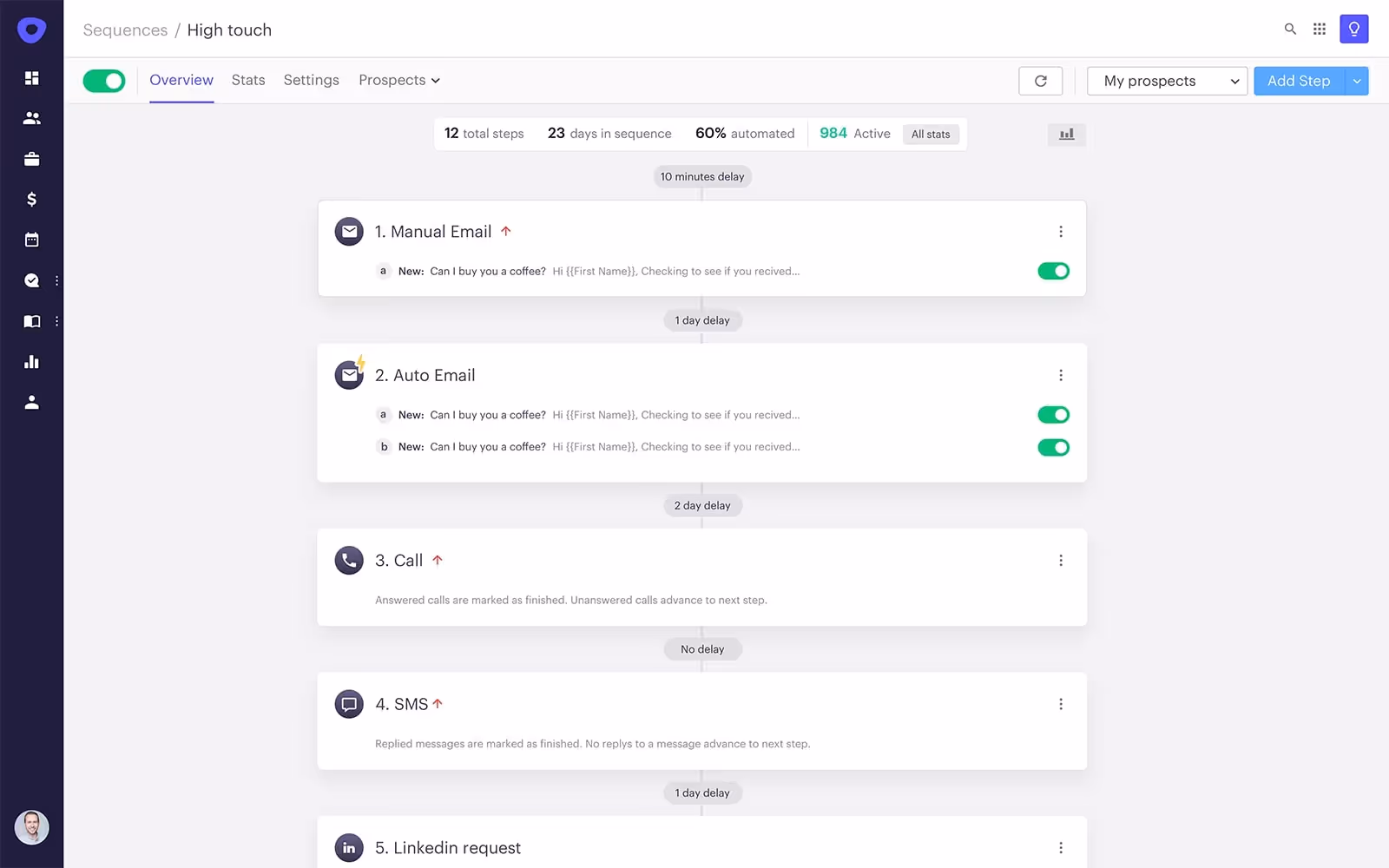Toggle the sequence active switch near Overview
Viewport: 1389px width, 868px height.
[x=103, y=81]
